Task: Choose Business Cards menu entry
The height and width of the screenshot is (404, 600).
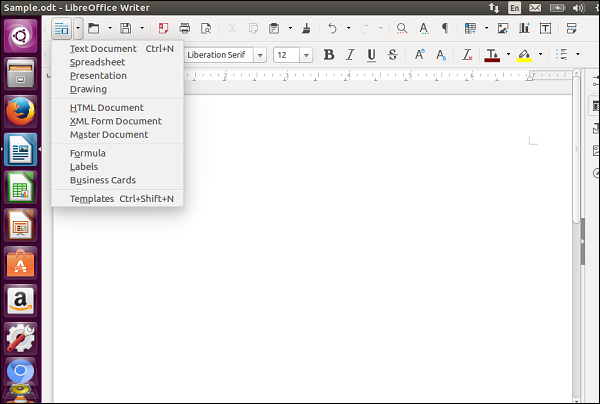Action: tap(117, 180)
